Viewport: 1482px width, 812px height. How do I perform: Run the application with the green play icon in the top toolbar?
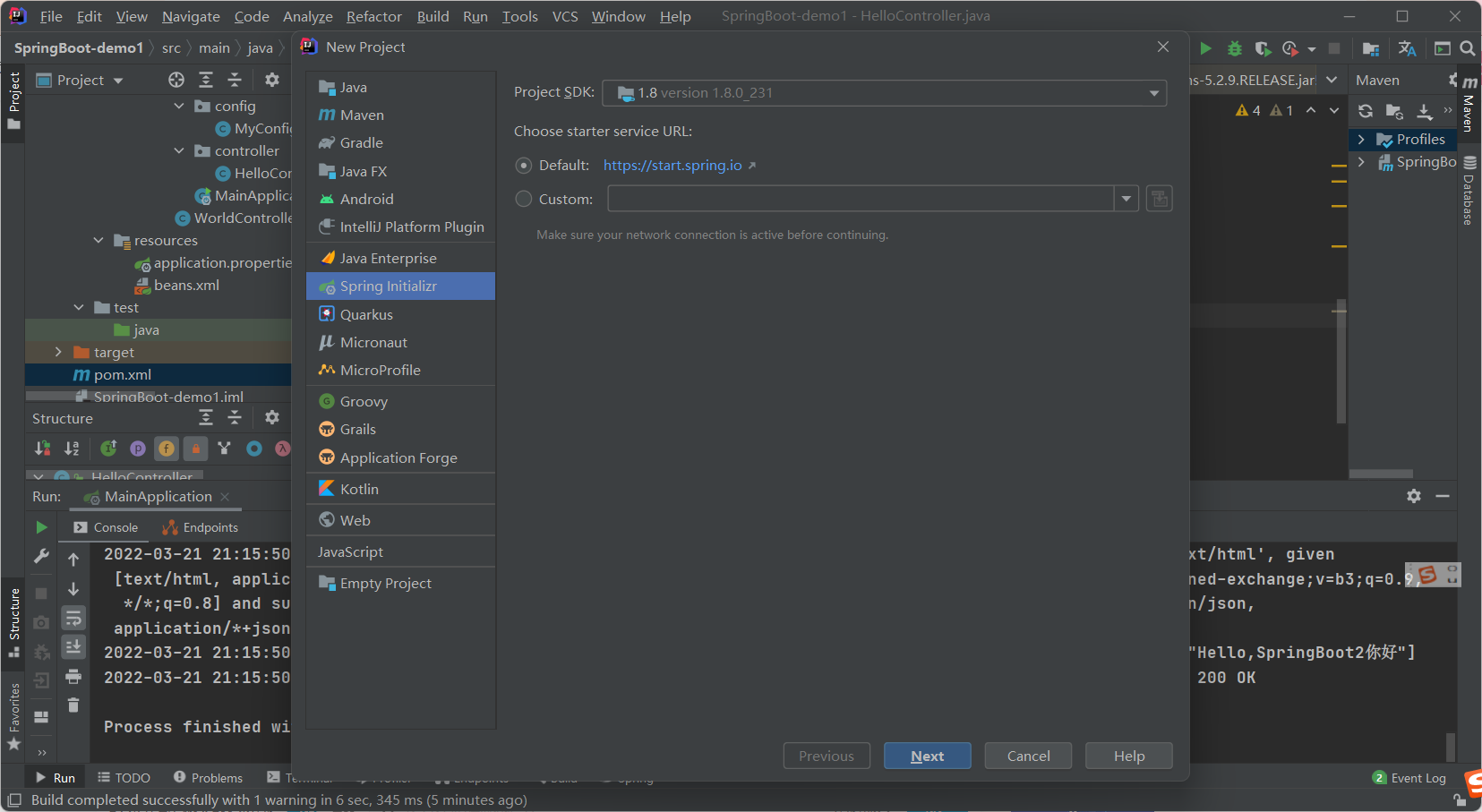pos(1205,48)
